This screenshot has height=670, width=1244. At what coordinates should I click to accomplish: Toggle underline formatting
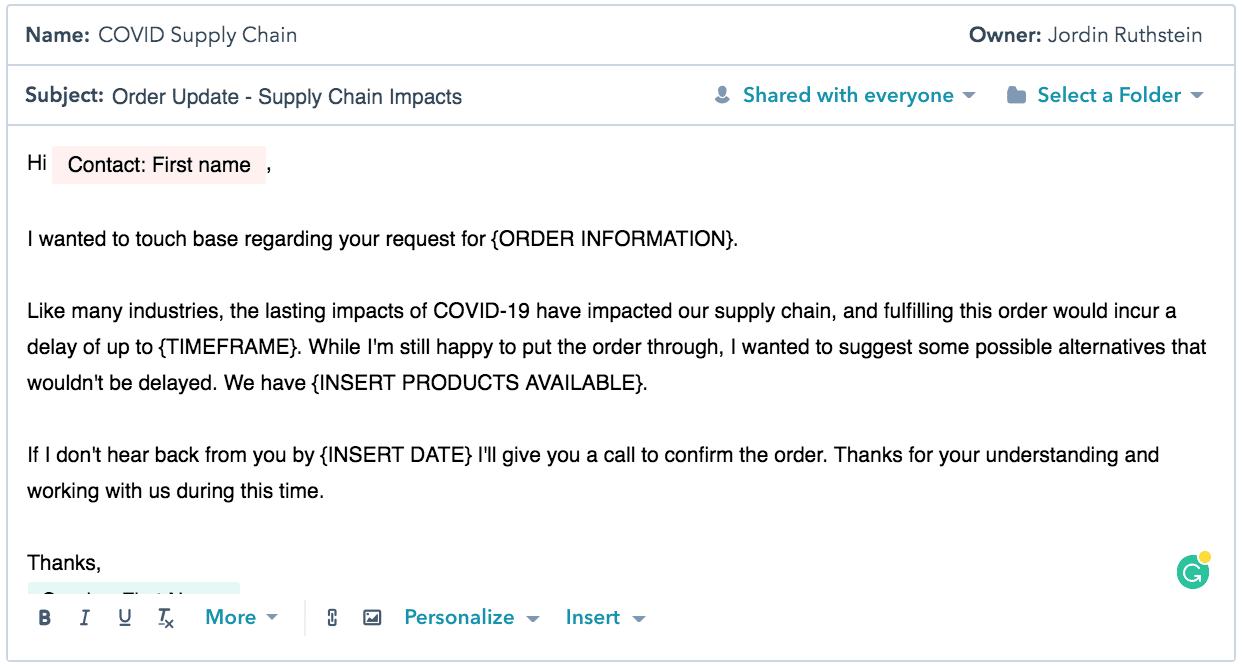tap(124, 617)
